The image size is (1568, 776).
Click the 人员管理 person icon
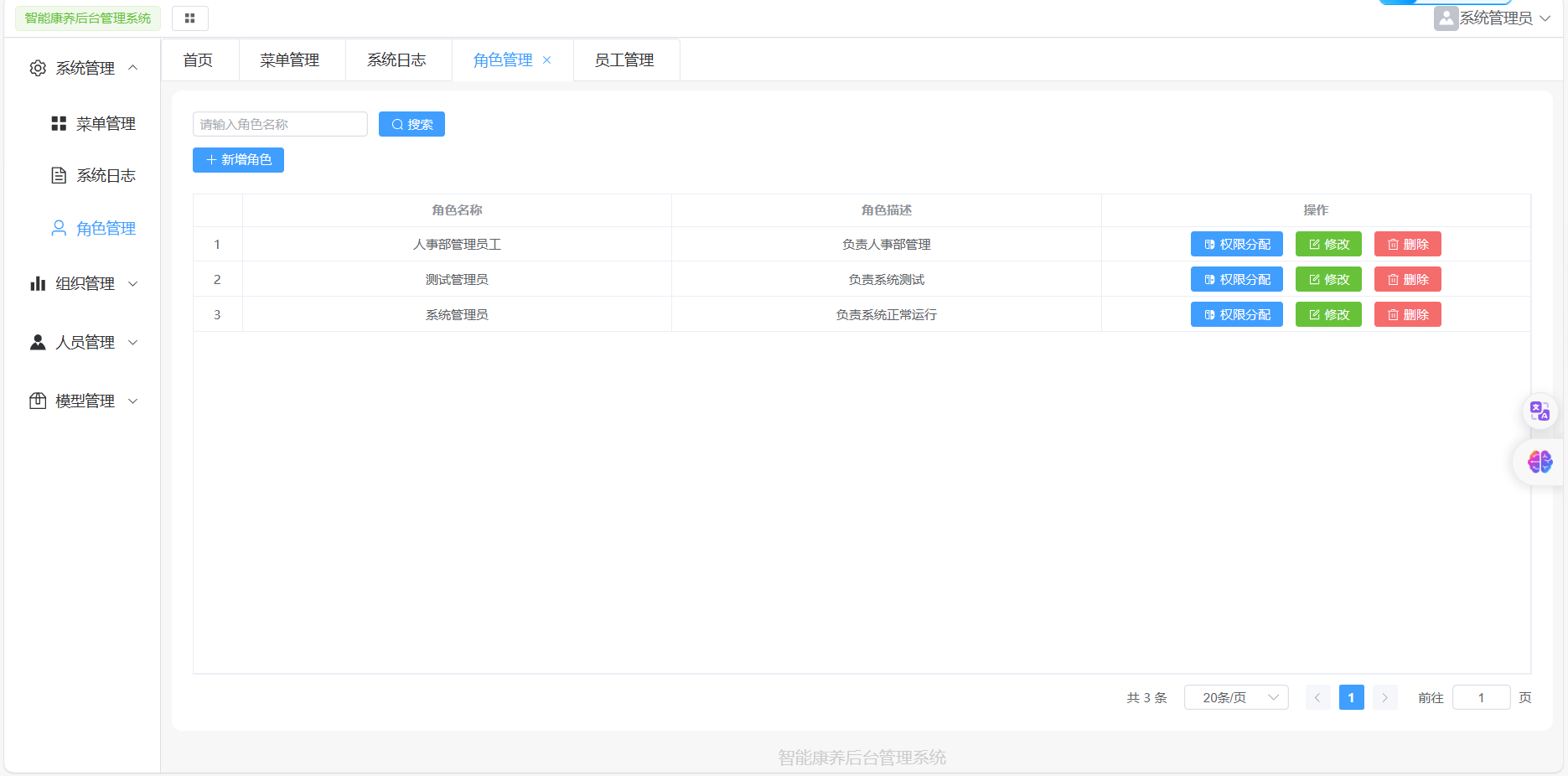38,342
